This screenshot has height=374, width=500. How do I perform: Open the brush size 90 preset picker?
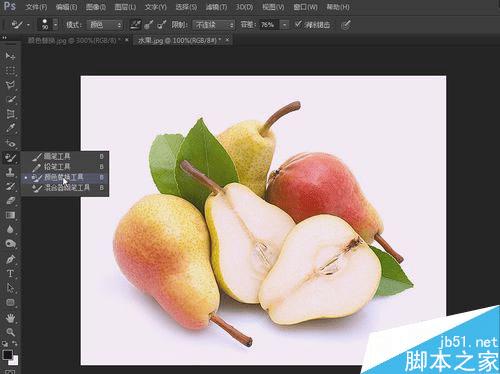click(x=55, y=25)
